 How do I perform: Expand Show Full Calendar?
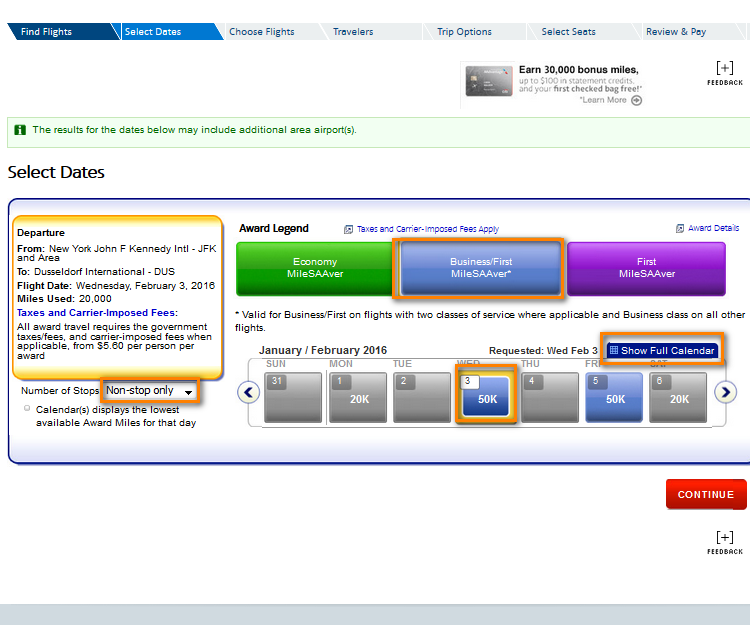coord(661,351)
